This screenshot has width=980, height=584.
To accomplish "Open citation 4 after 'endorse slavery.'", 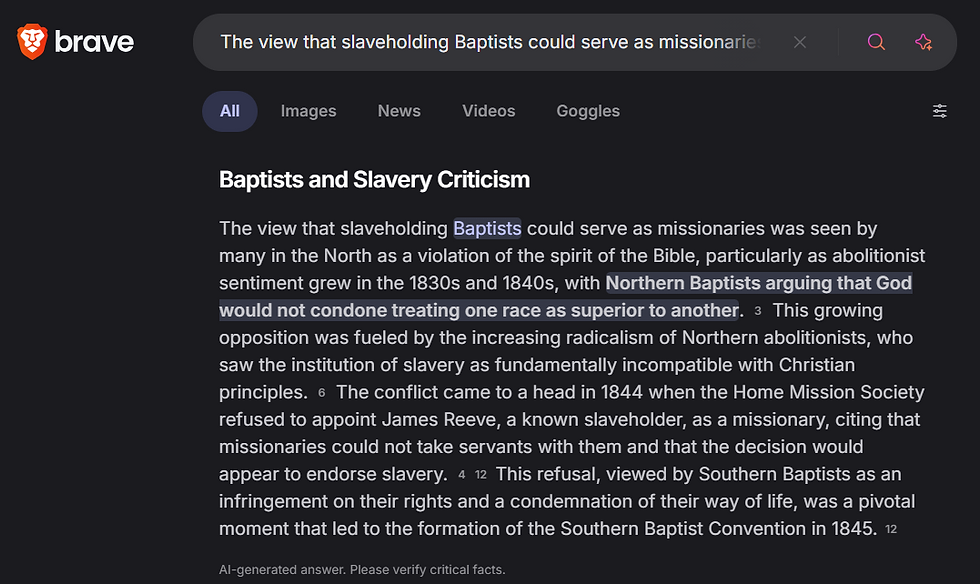I will click(x=461, y=475).
